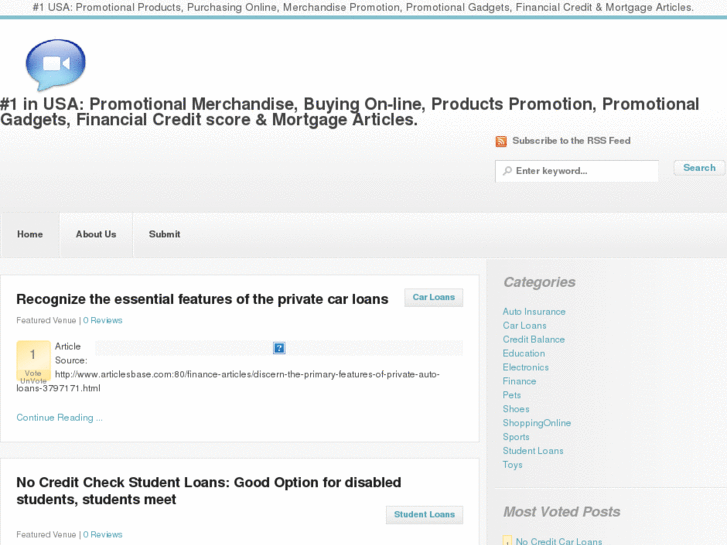Select the Credit Balance category

(x=533, y=340)
